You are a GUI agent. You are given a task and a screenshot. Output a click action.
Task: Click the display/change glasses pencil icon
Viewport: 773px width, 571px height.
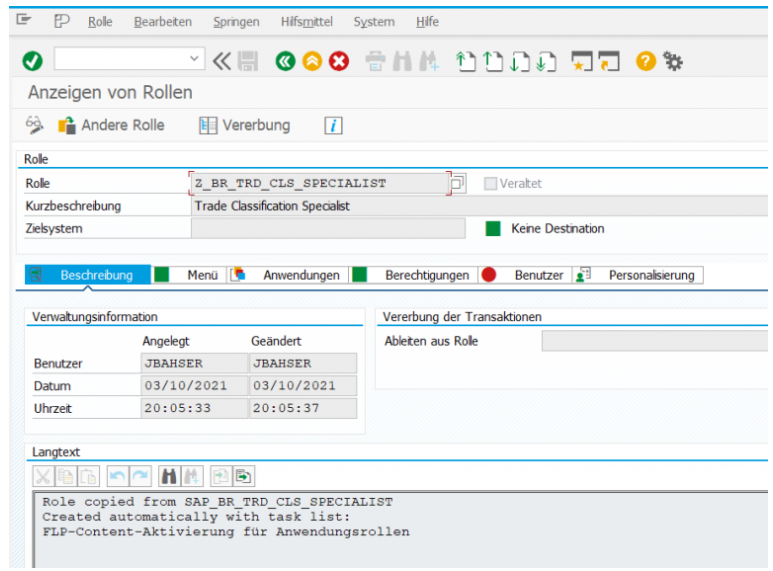pos(35,126)
